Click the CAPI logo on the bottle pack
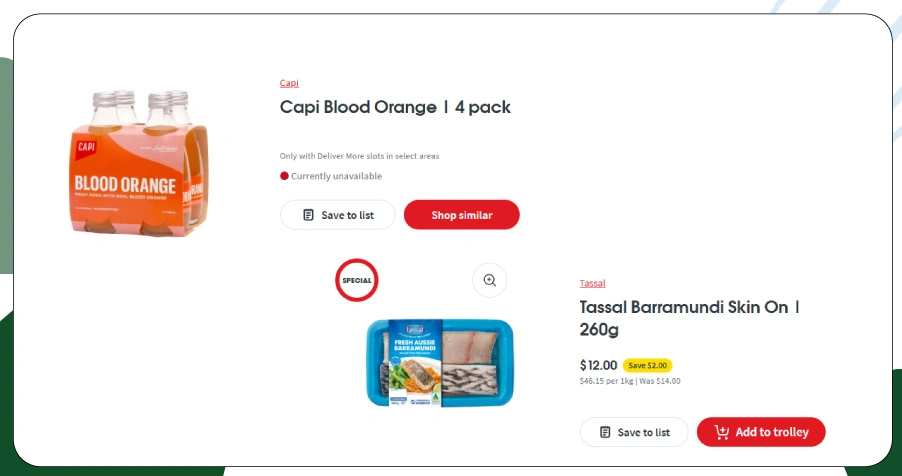The height and width of the screenshot is (476, 902). [85, 148]
